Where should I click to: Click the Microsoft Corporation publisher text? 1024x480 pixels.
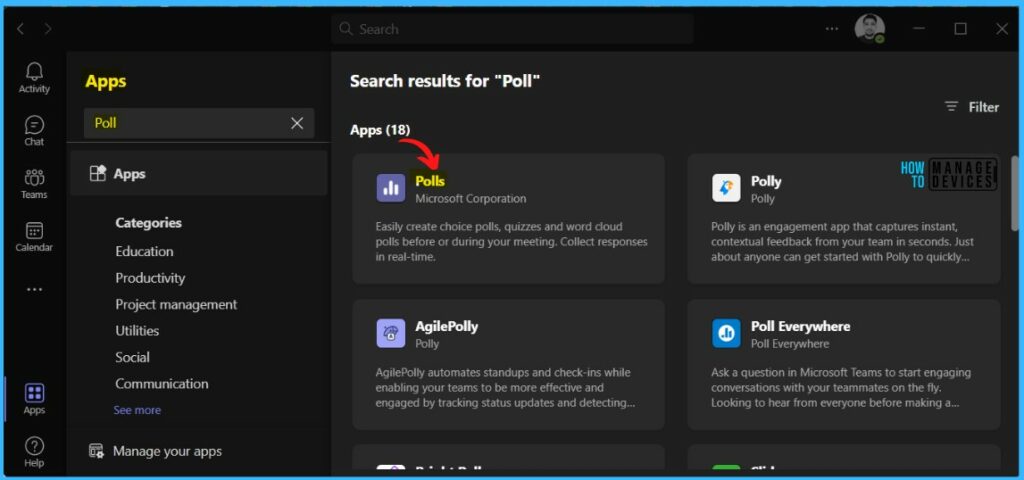click(471, 199)
